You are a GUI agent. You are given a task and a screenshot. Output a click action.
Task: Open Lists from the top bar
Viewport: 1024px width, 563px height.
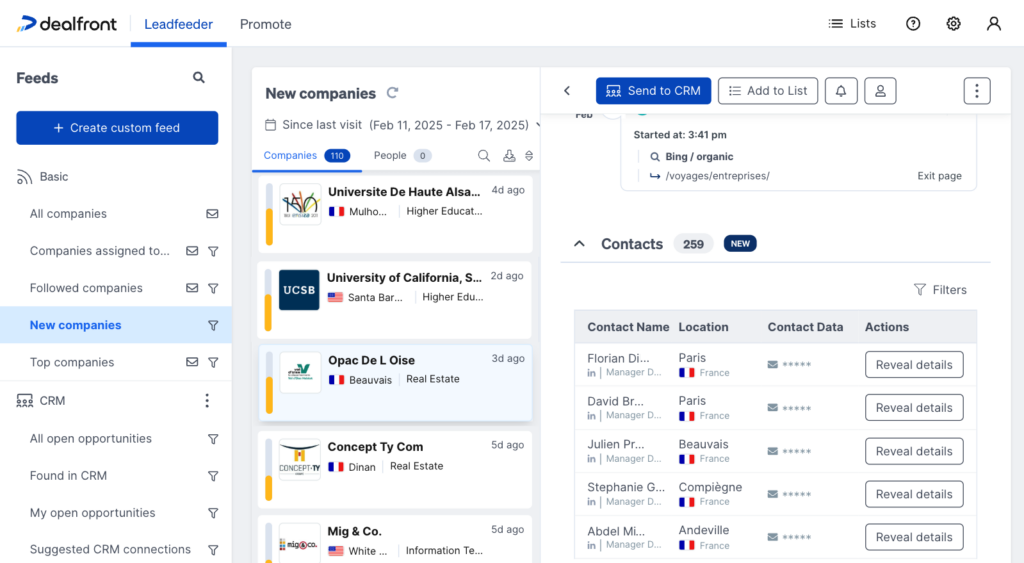(x=852, y=24)
